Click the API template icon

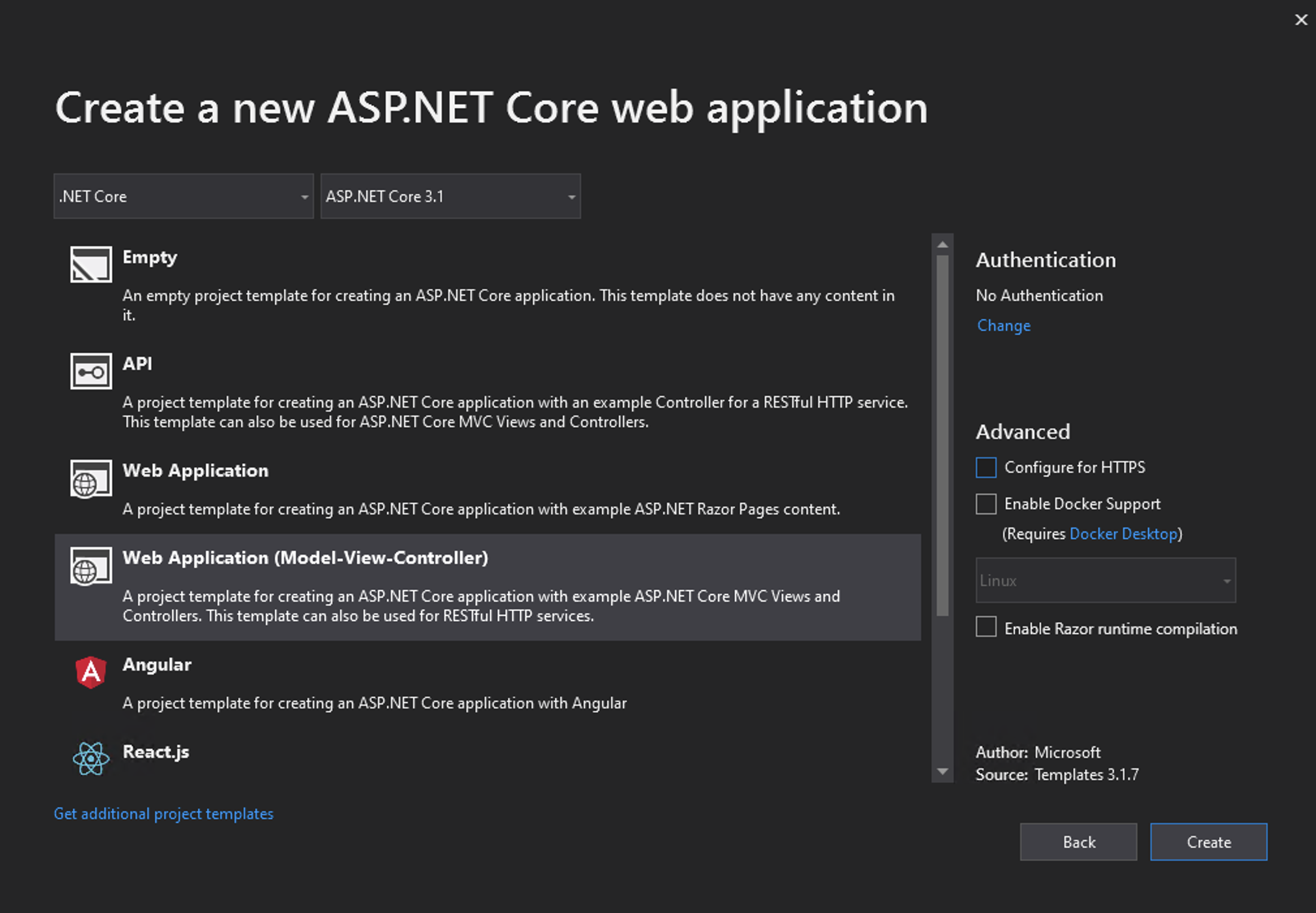coord(91,371)
